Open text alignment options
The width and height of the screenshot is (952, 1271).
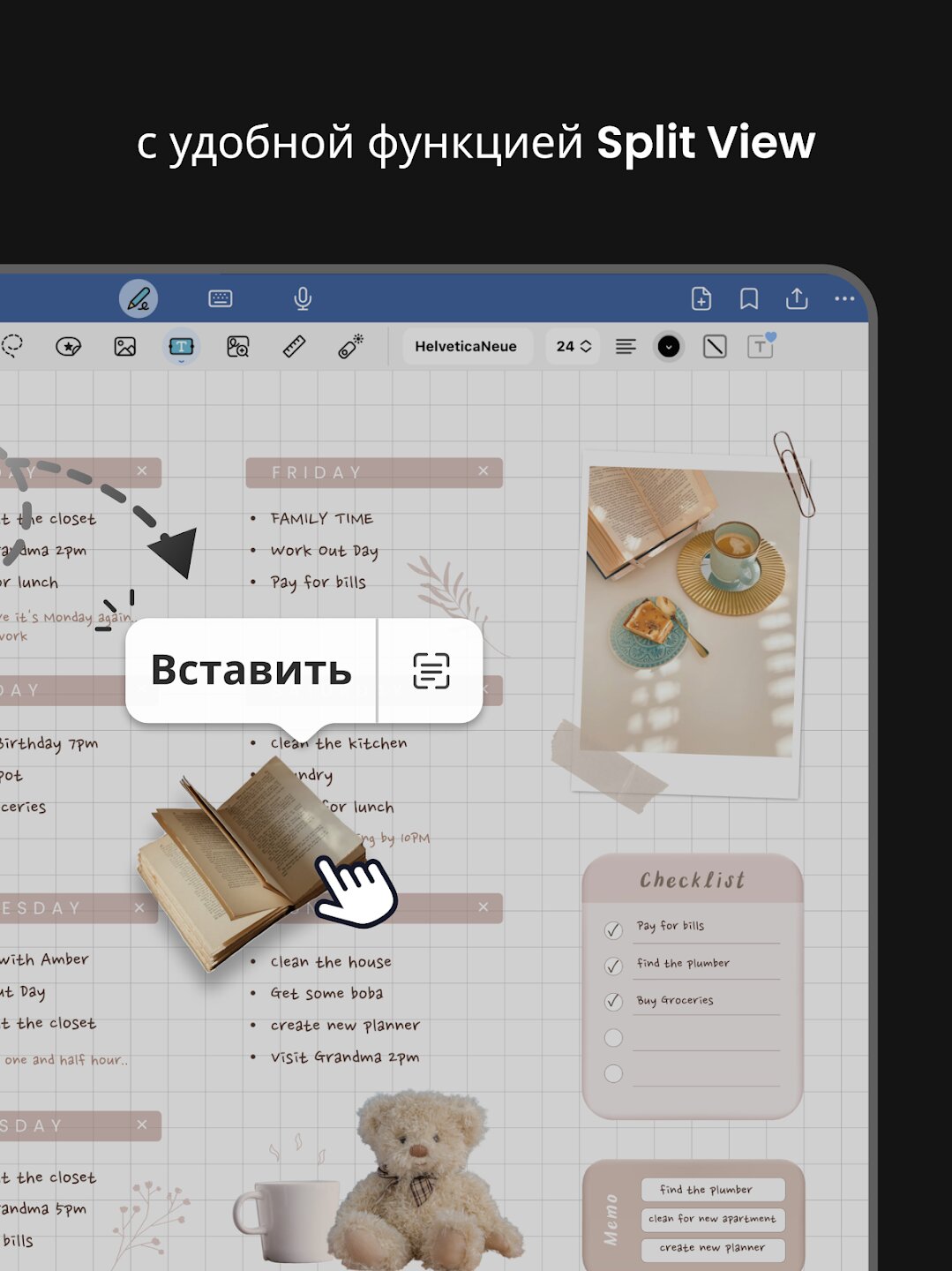point(626,347)
